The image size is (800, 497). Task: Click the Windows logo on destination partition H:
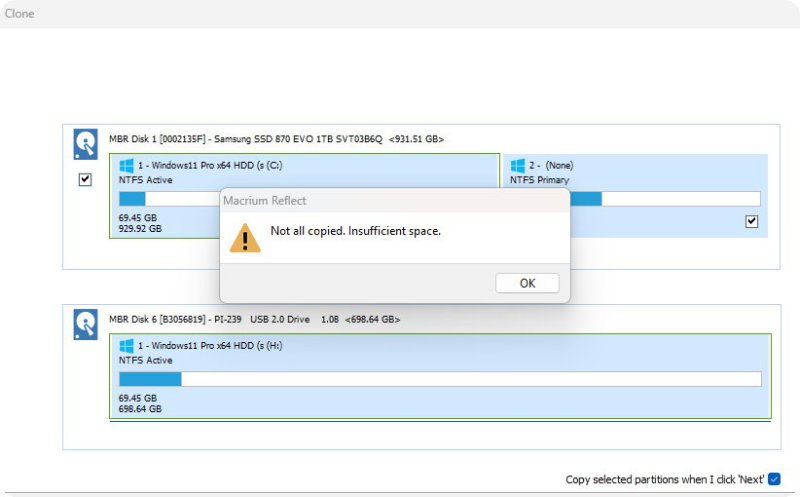pos(127,345)
